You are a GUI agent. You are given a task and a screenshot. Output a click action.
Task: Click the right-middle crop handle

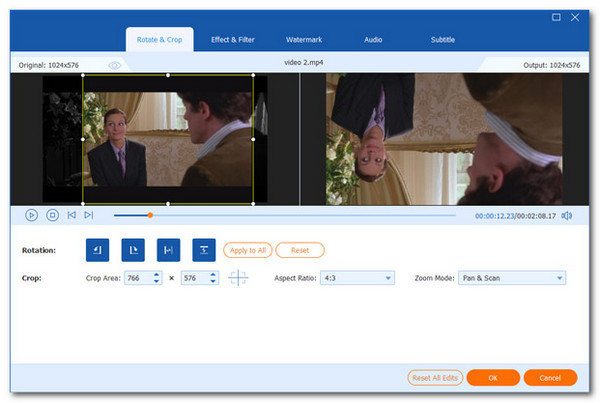pyautogui.click(x=253, y=139)
